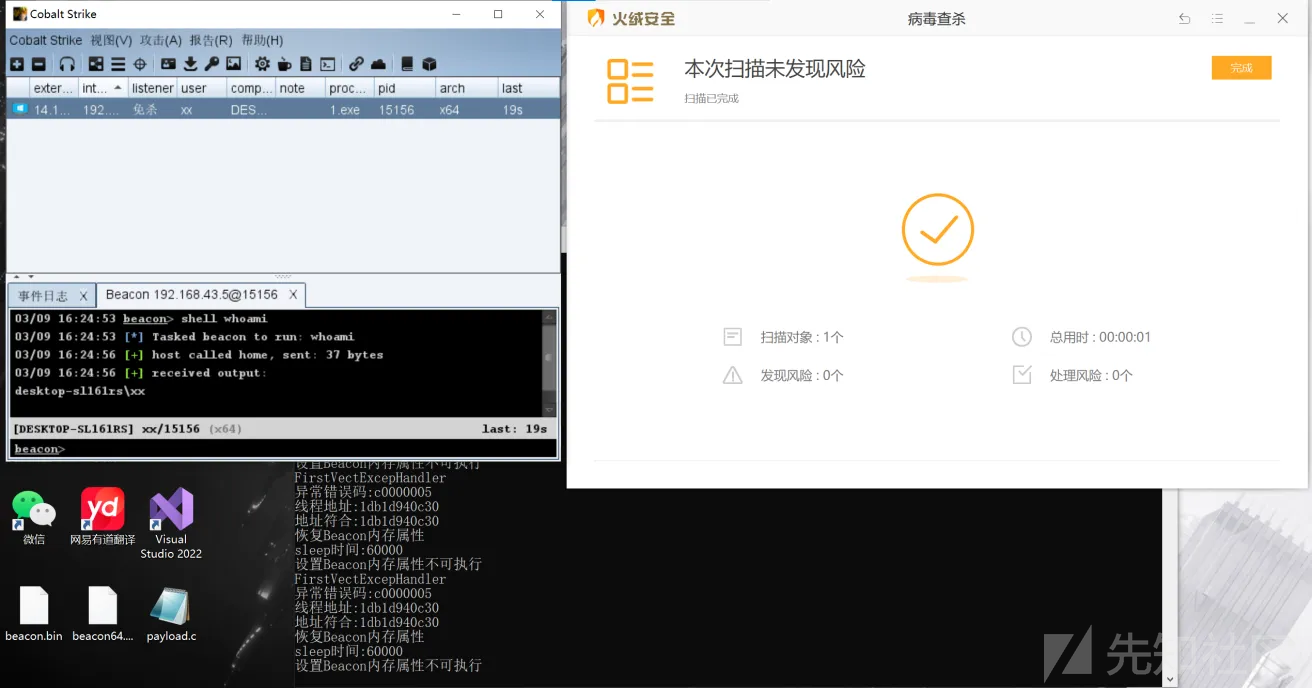1312x688 pixels.
Task: Sort by the arch column header
Action: pyautogui.click(x=467, y=88)
